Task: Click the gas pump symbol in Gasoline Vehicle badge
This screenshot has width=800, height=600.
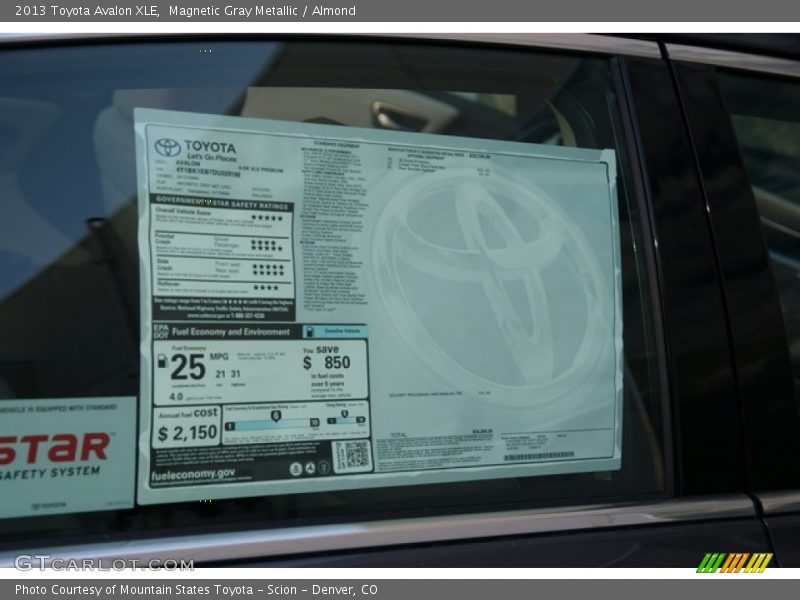Action: pos(310,331)
